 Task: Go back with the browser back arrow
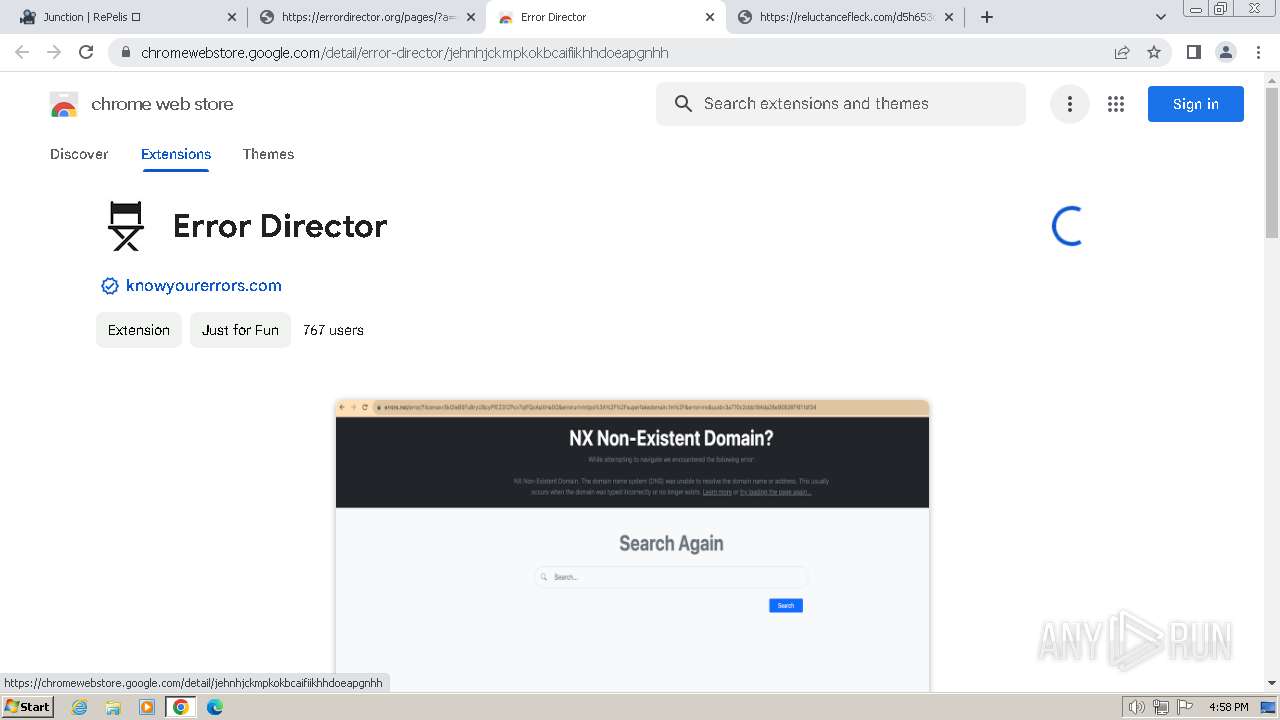pos(22,52)
